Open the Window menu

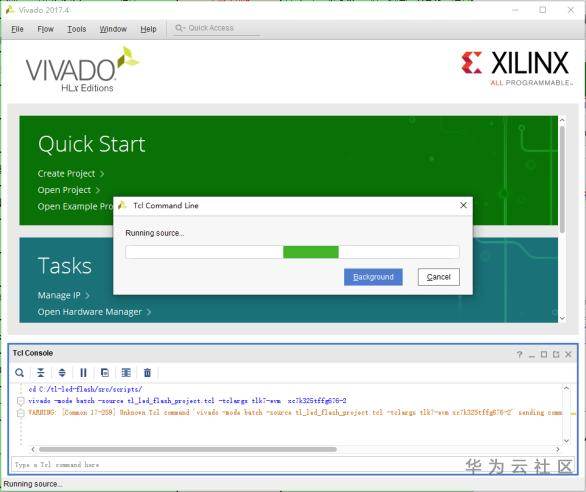pos(113,29)
